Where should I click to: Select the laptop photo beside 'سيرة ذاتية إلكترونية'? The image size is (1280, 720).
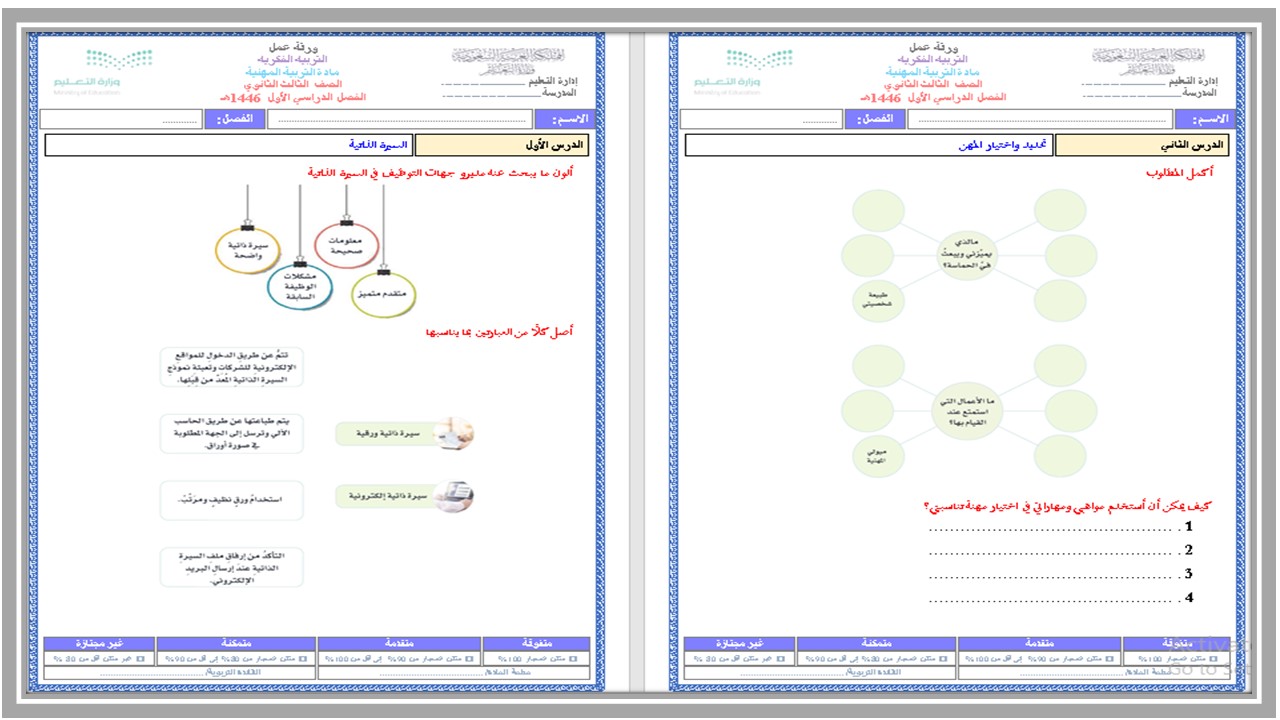[455, 495]
